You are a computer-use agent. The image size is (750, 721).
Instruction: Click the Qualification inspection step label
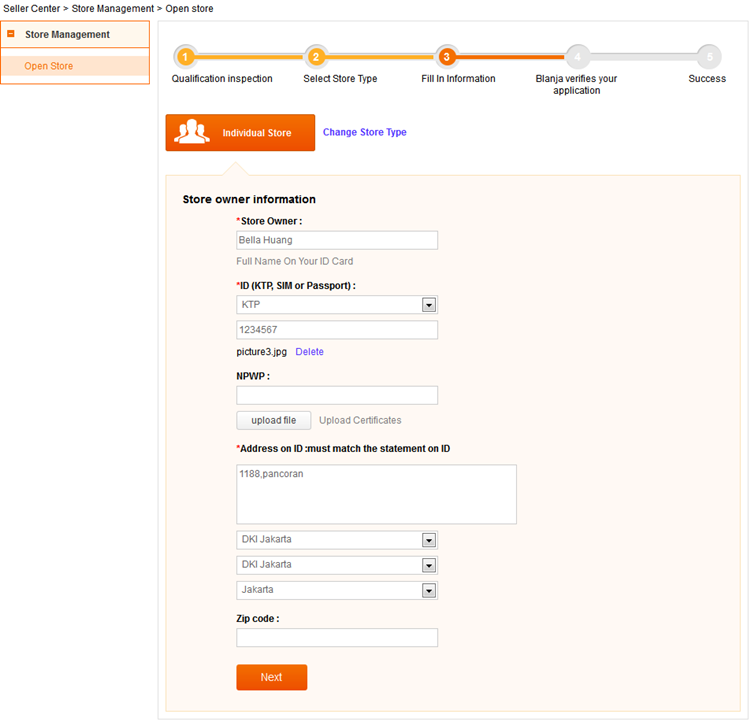(x=222, y=78)
